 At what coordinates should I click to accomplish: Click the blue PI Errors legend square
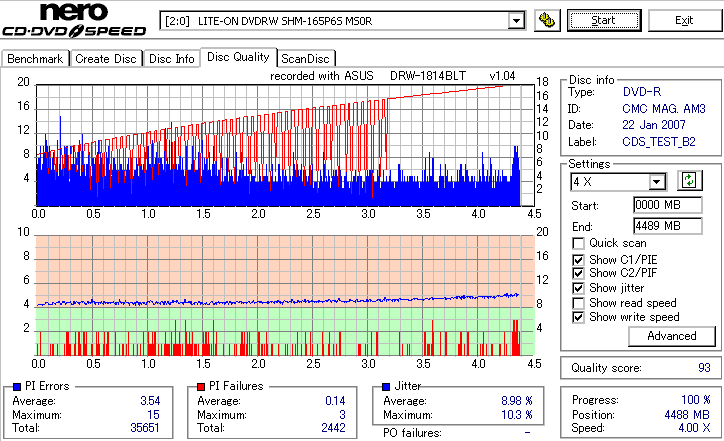click(x=17, y=387)
